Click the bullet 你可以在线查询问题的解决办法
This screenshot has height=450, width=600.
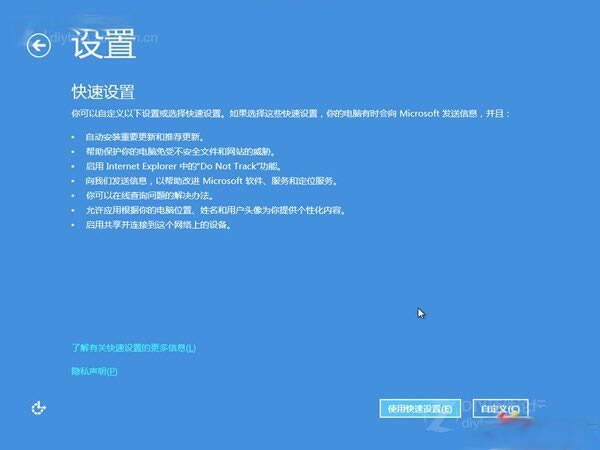click(x=150, y=196)
